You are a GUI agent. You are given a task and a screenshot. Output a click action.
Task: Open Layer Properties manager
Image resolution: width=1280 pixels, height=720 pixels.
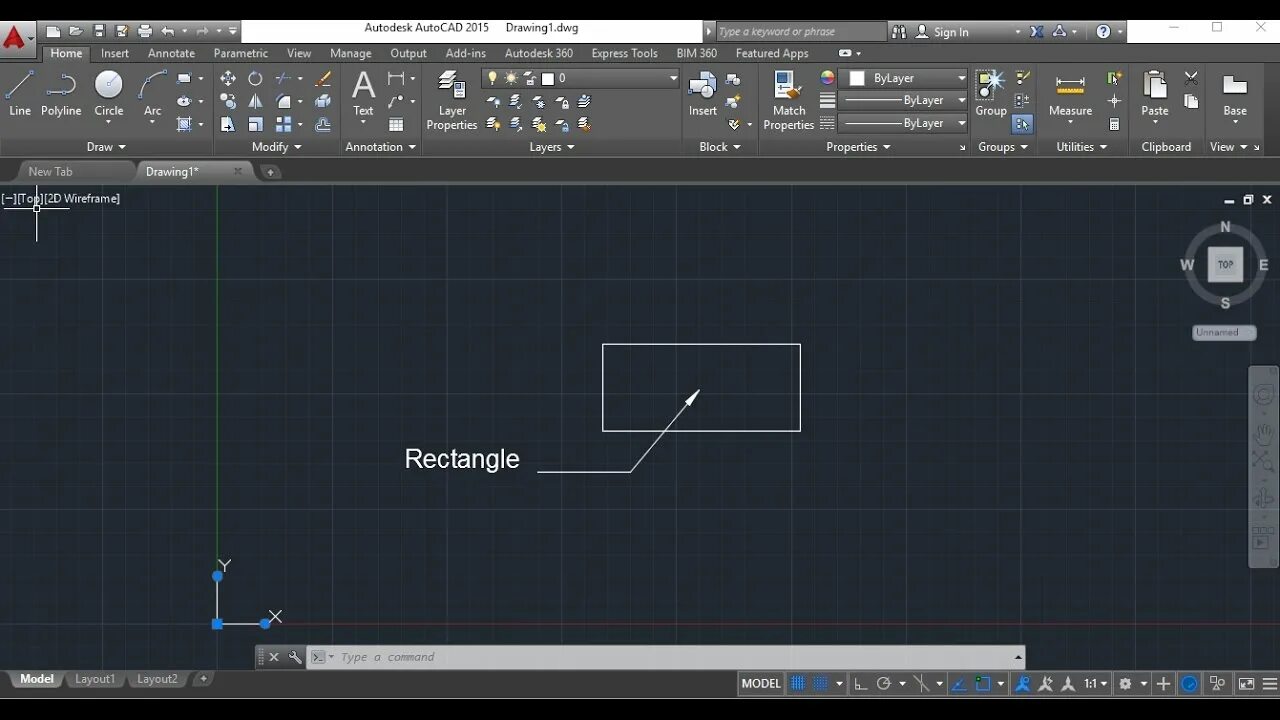pos(452,100)
